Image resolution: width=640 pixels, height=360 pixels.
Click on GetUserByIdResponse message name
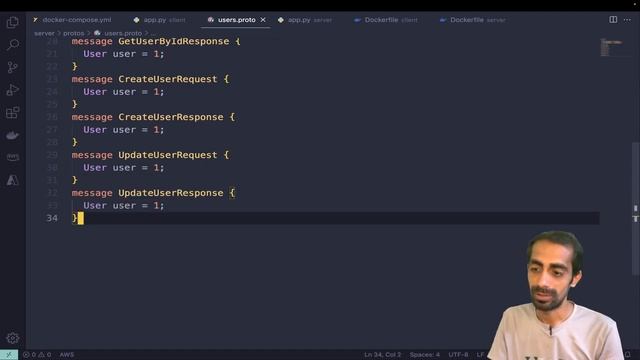point(174,41)
